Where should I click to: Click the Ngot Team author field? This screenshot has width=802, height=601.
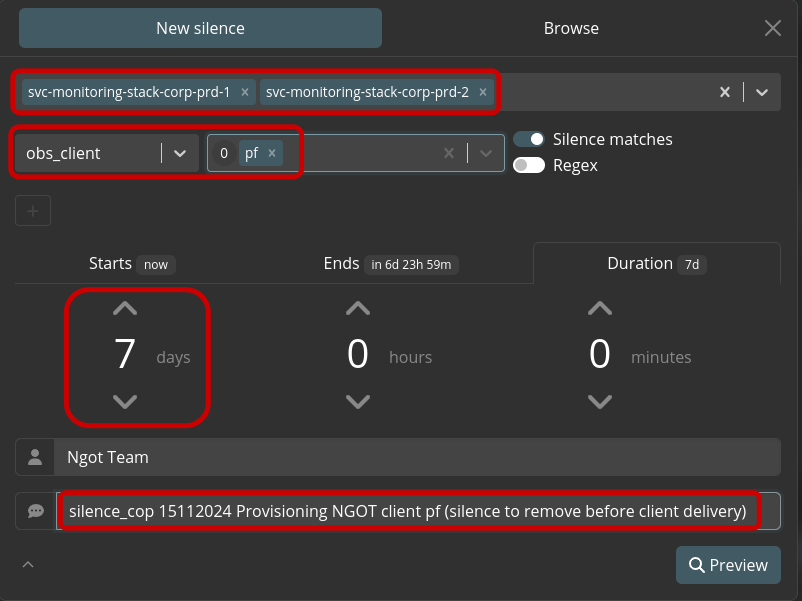tap(417, 457)
